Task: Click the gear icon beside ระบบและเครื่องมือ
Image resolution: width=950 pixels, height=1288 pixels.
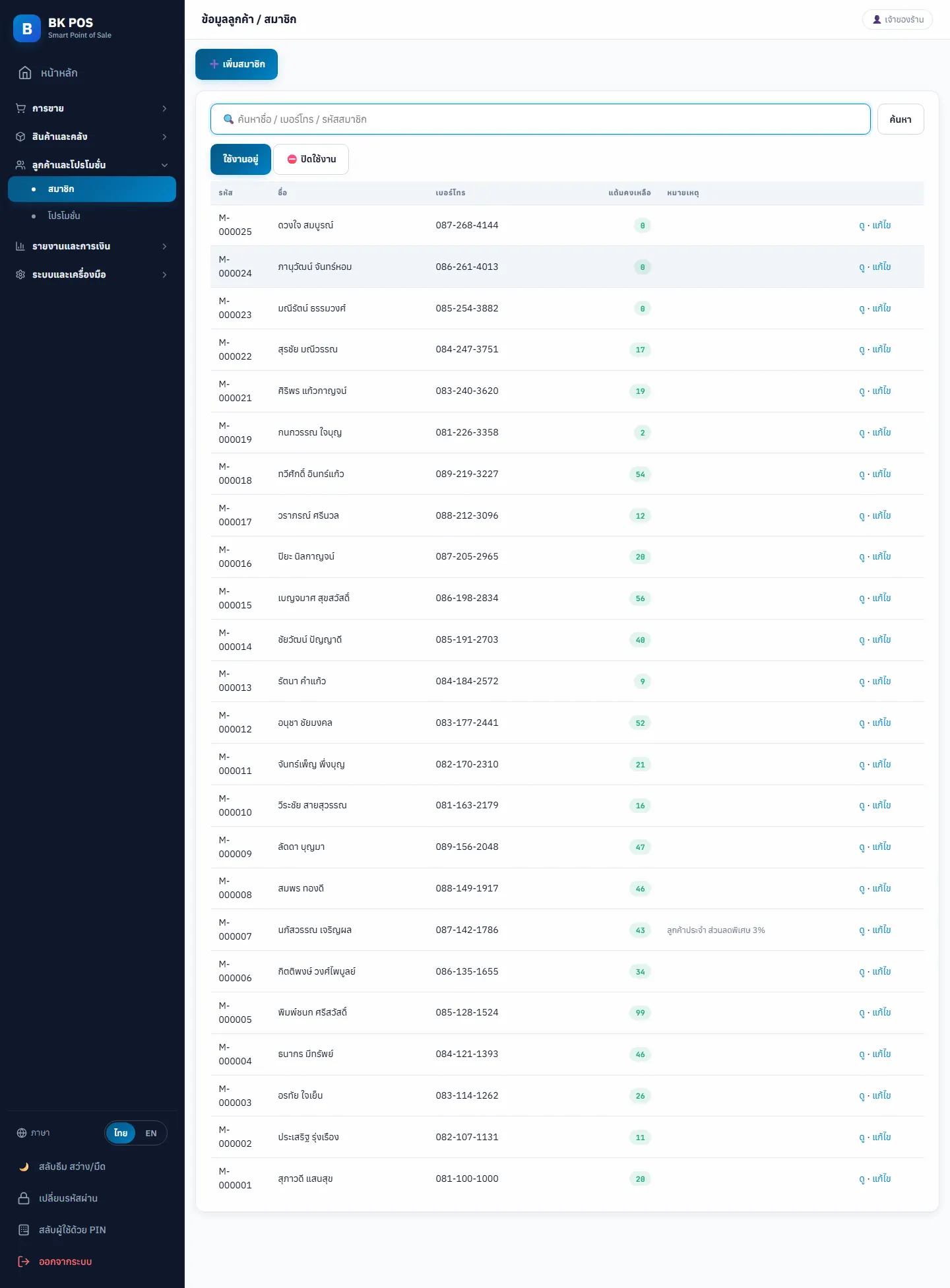Action: click(x=20, y=274)
